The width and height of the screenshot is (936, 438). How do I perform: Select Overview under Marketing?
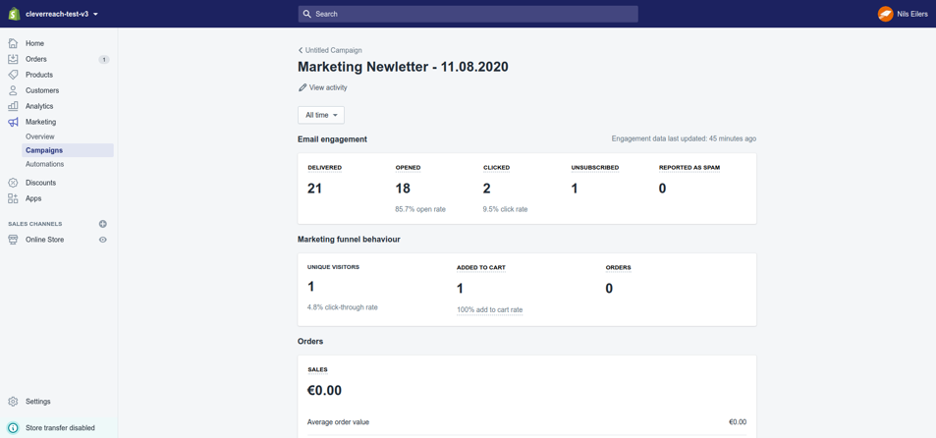(40, 136)
